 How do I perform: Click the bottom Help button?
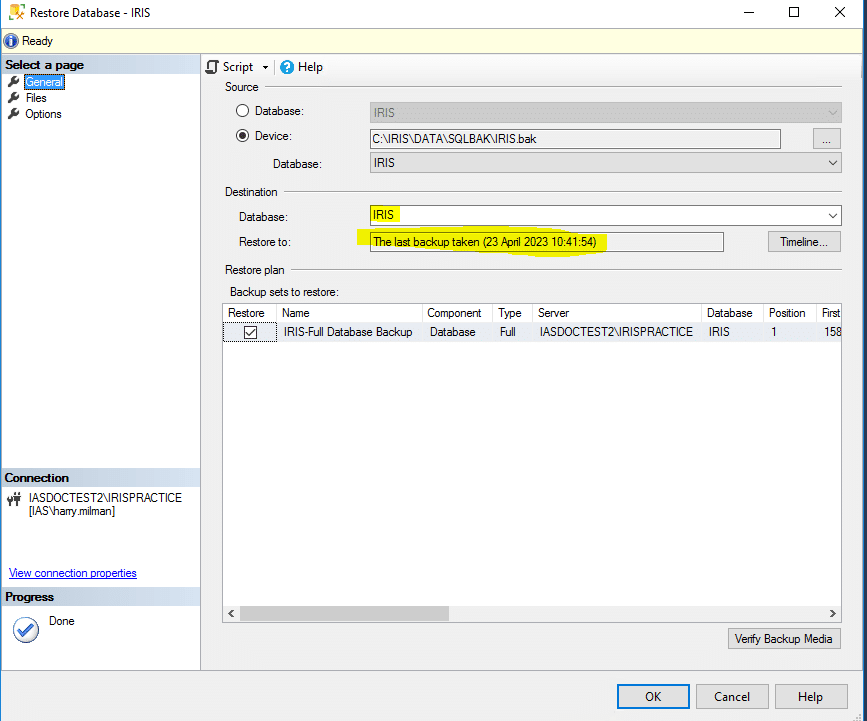pyautogui.click(x=811, y=697)
